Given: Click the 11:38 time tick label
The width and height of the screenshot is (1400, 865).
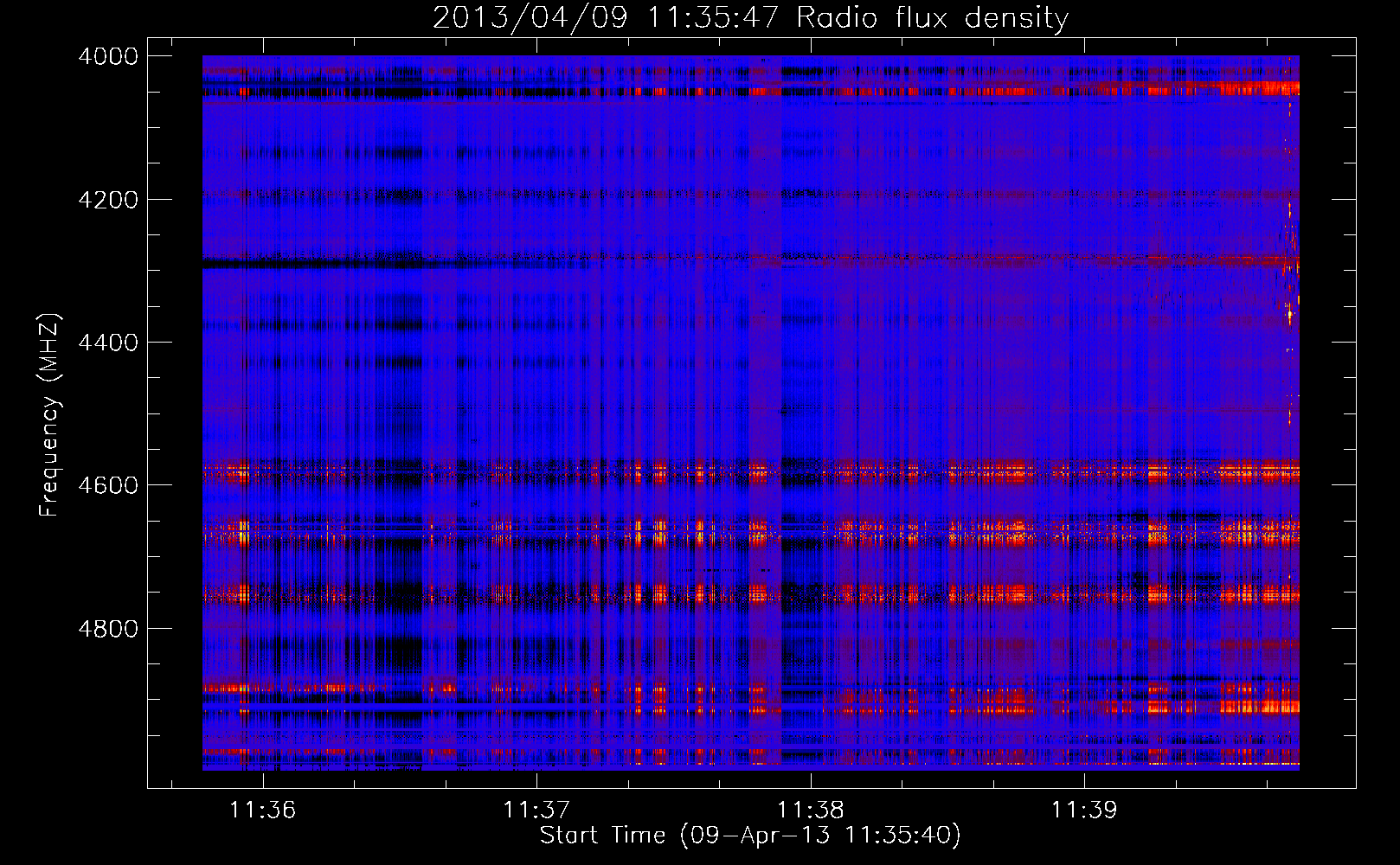Looking at the screenshot, I should [x=811, y=810].
